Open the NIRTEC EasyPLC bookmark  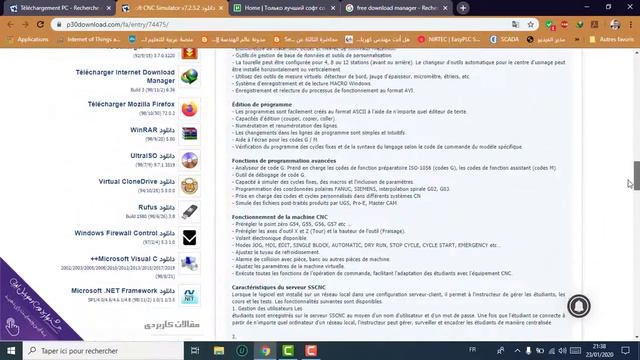[x=449, y=40]
